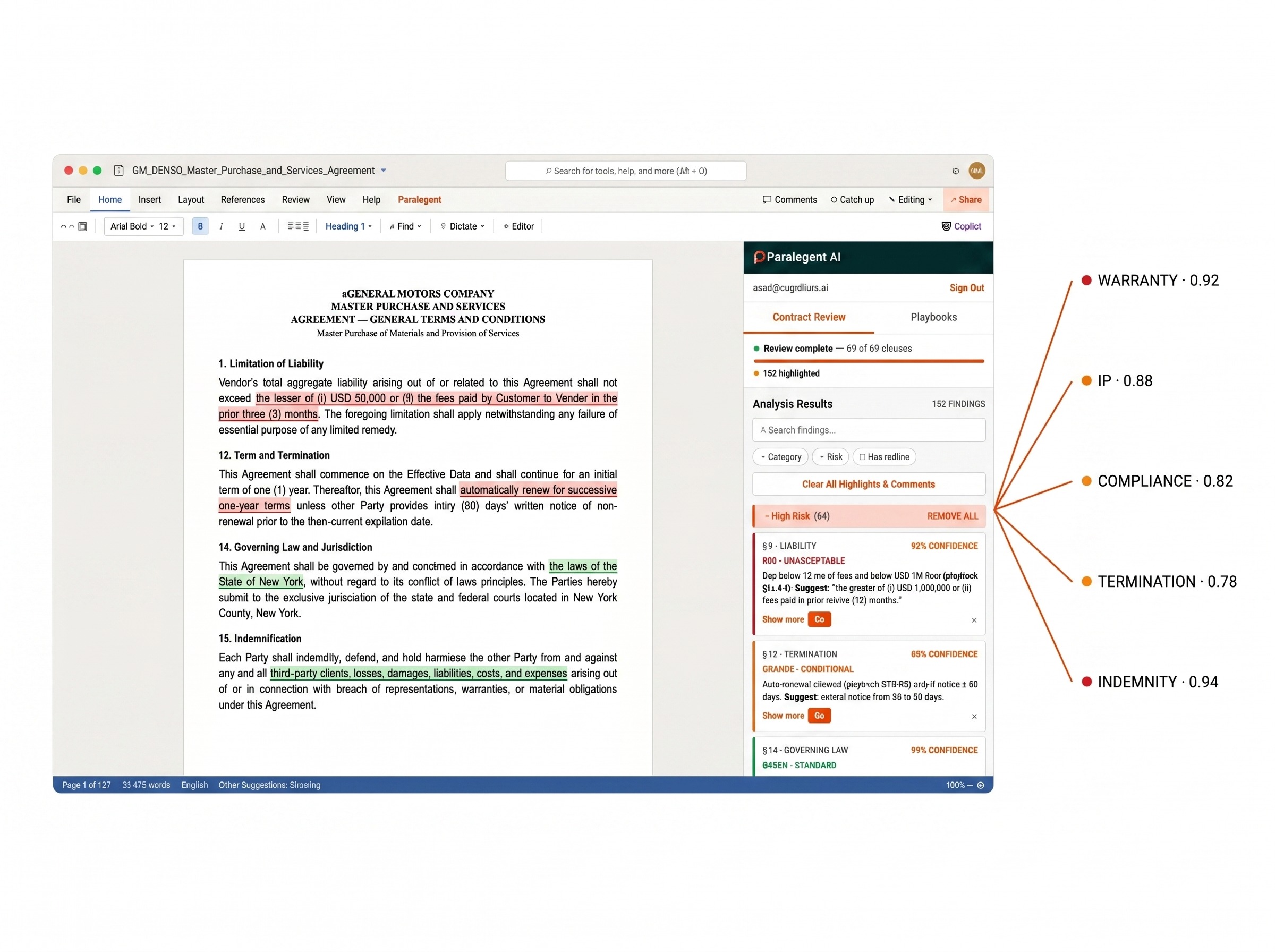Viewport: 1275px width, 952px height.
Task: Click the save icon beside the undo arrows
Action: 82,226
